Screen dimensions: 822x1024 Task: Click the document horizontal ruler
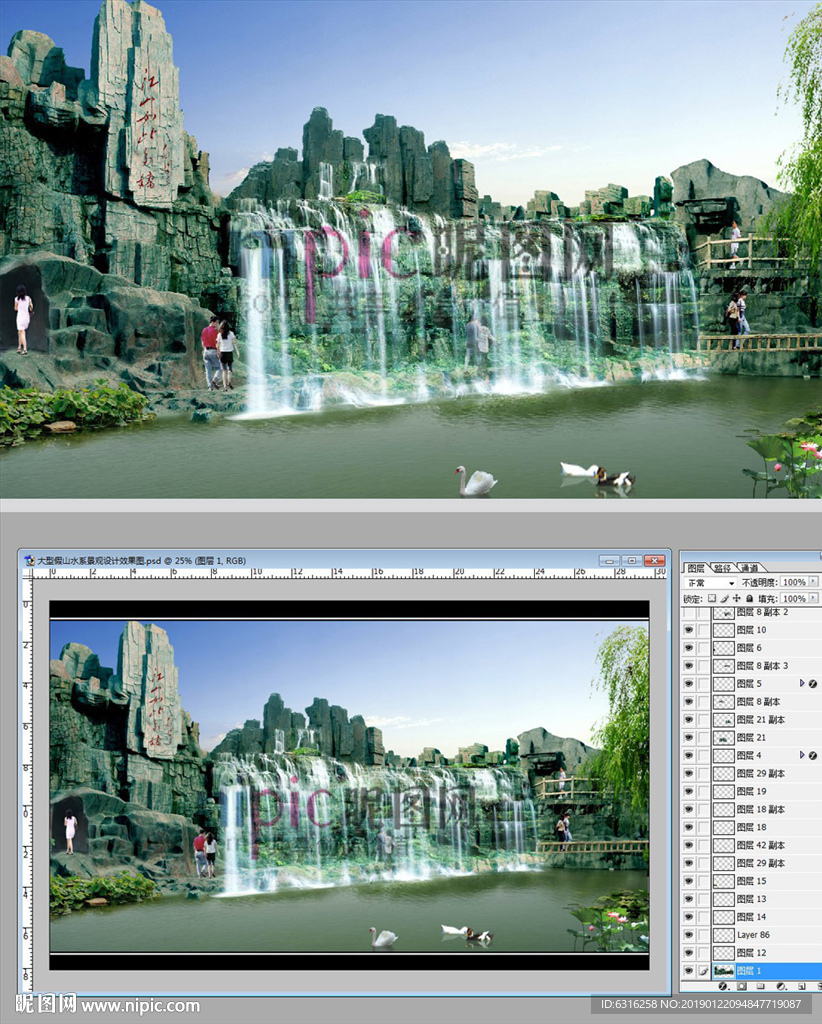[349, 573]
